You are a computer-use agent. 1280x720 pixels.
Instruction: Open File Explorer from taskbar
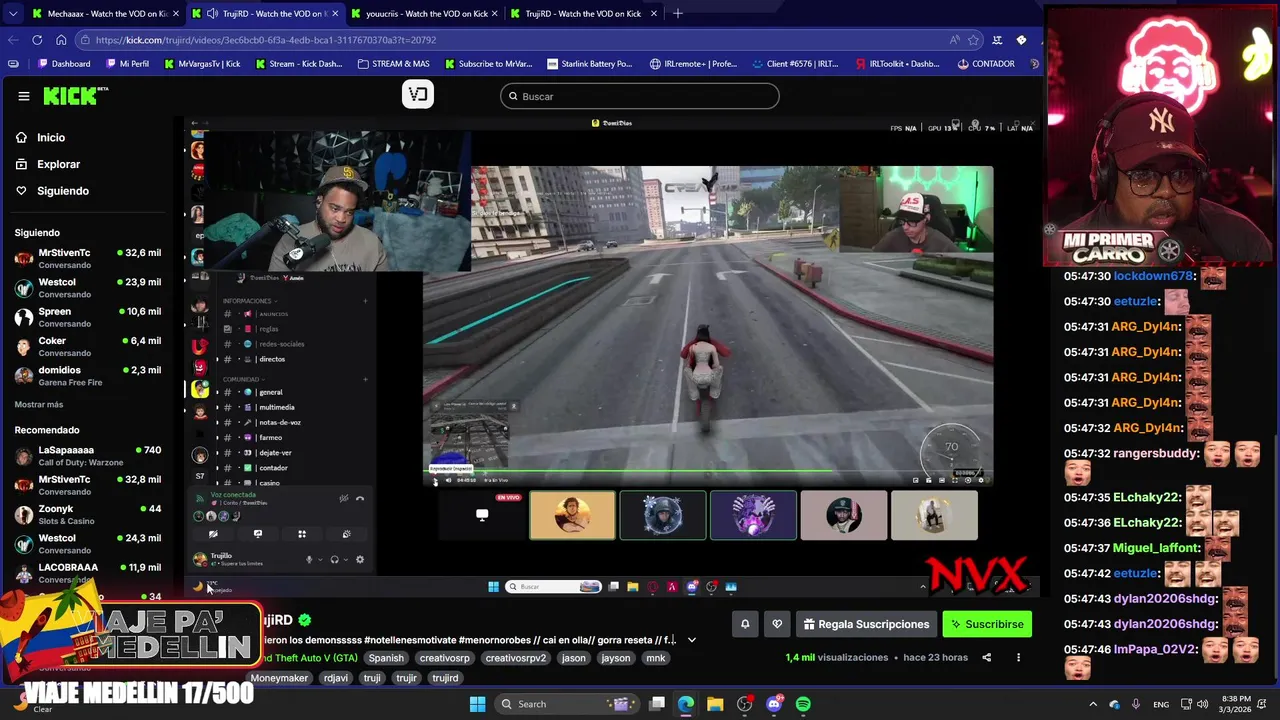[x=715, y=704]
